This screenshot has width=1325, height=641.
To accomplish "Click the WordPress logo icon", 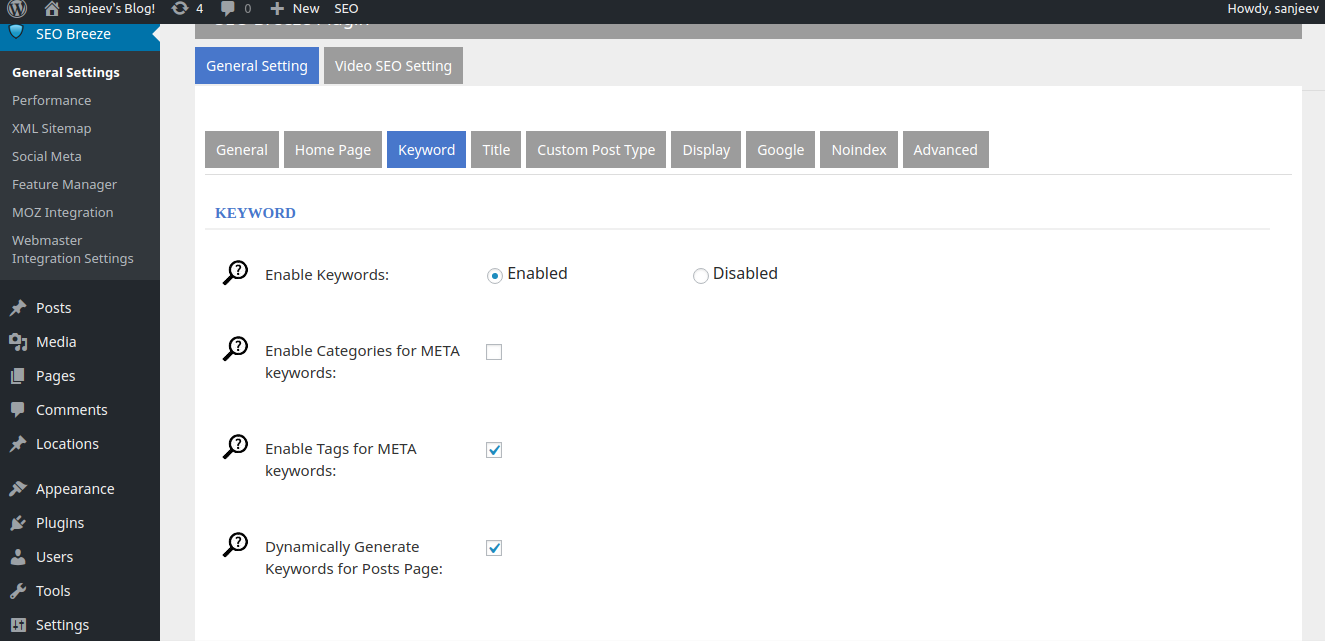I will pyautogui.click(x=17, y=9).
